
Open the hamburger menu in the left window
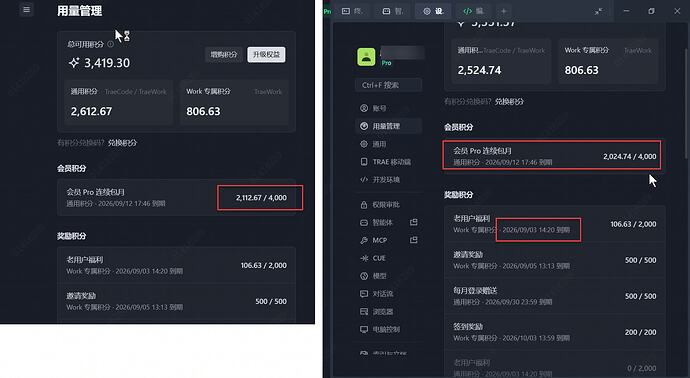[26, 9]
